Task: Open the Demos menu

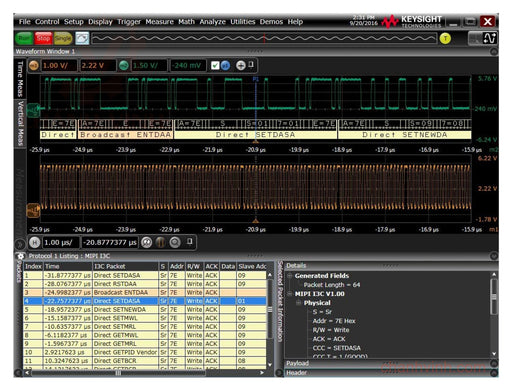Action: (x=271, y=22)
